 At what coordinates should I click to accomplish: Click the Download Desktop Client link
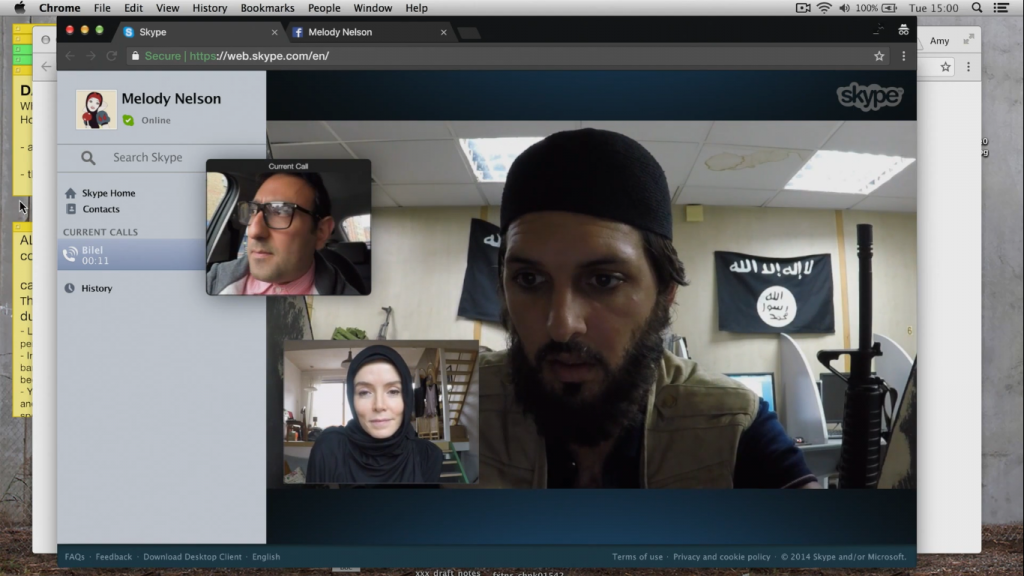[192, 557]
